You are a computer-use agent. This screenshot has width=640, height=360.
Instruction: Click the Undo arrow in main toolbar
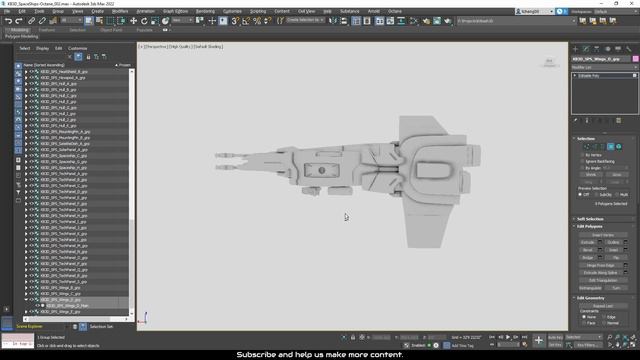(8, 21)
